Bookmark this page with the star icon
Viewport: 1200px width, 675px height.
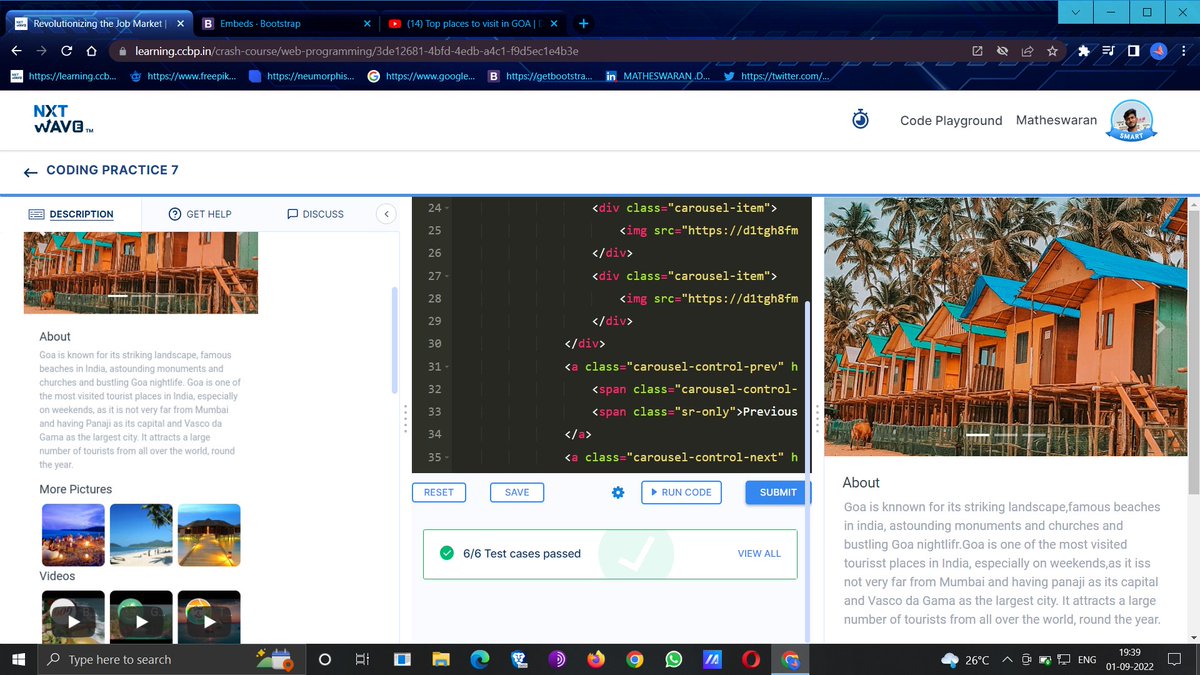(x=1052, y=51)
